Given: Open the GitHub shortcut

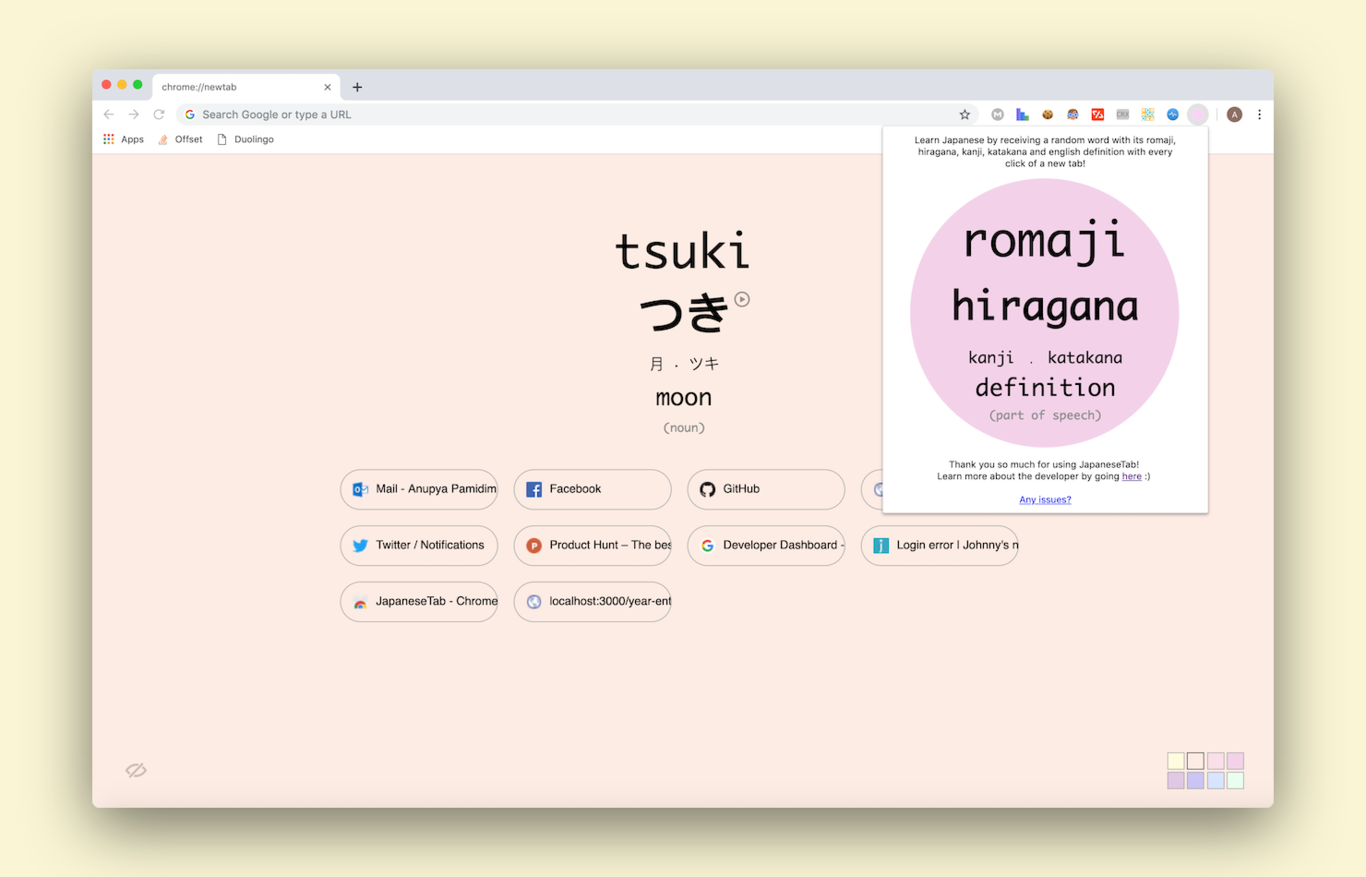Looking at the screenshot, I should 765,489.
